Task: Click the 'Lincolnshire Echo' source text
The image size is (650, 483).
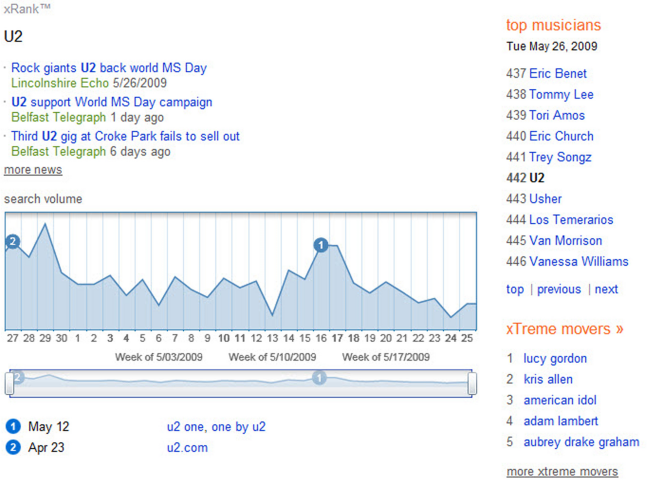Action: pyautogui.click(x=60, y=83)
